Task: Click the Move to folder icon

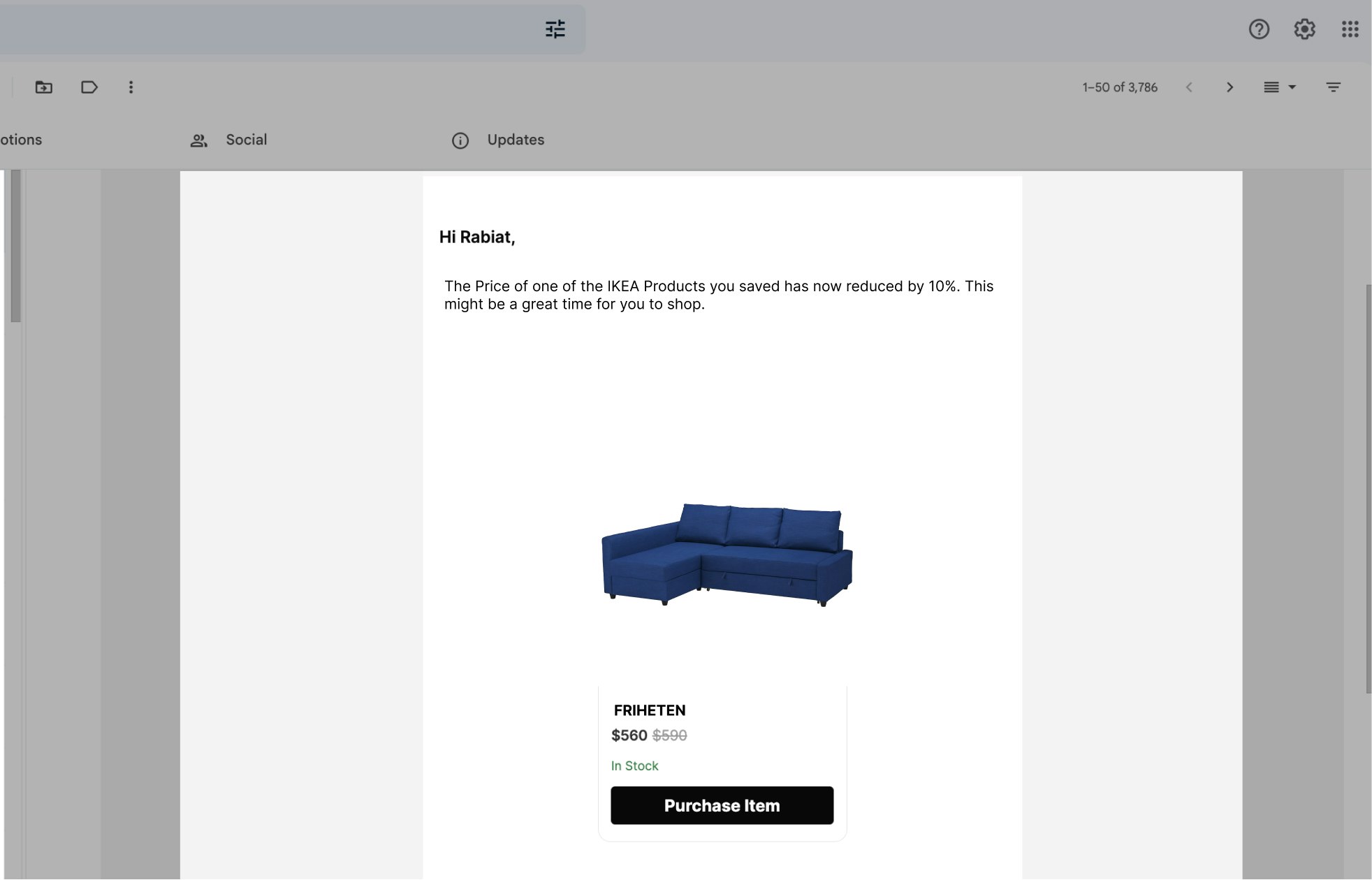Action: pos(44,87)
